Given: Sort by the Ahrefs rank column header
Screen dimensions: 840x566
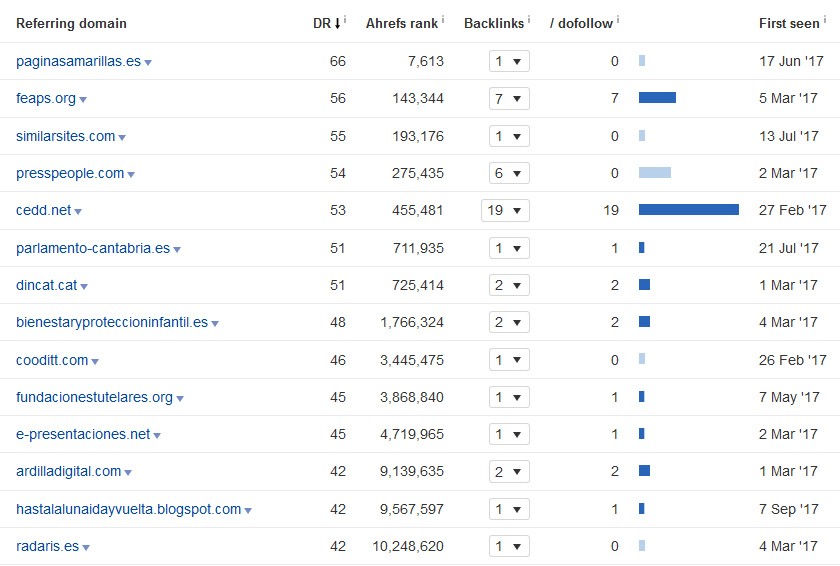Looking at the screenshot, I should click(402, 24).
